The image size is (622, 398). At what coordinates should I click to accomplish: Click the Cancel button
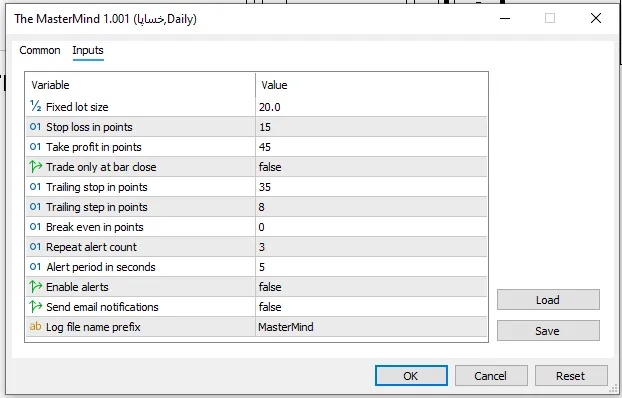(491, 376)
